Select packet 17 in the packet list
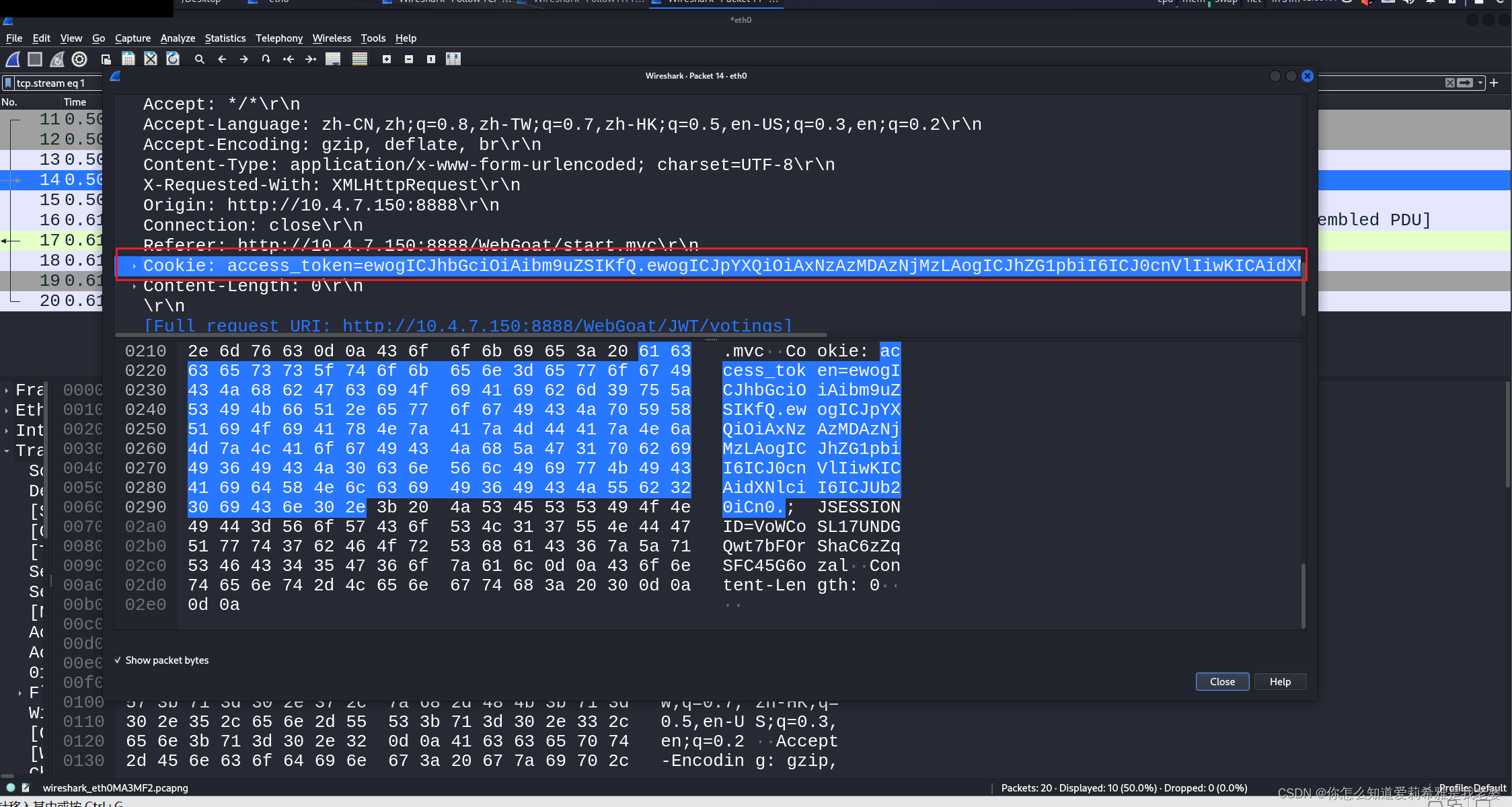 click(52, 240)
